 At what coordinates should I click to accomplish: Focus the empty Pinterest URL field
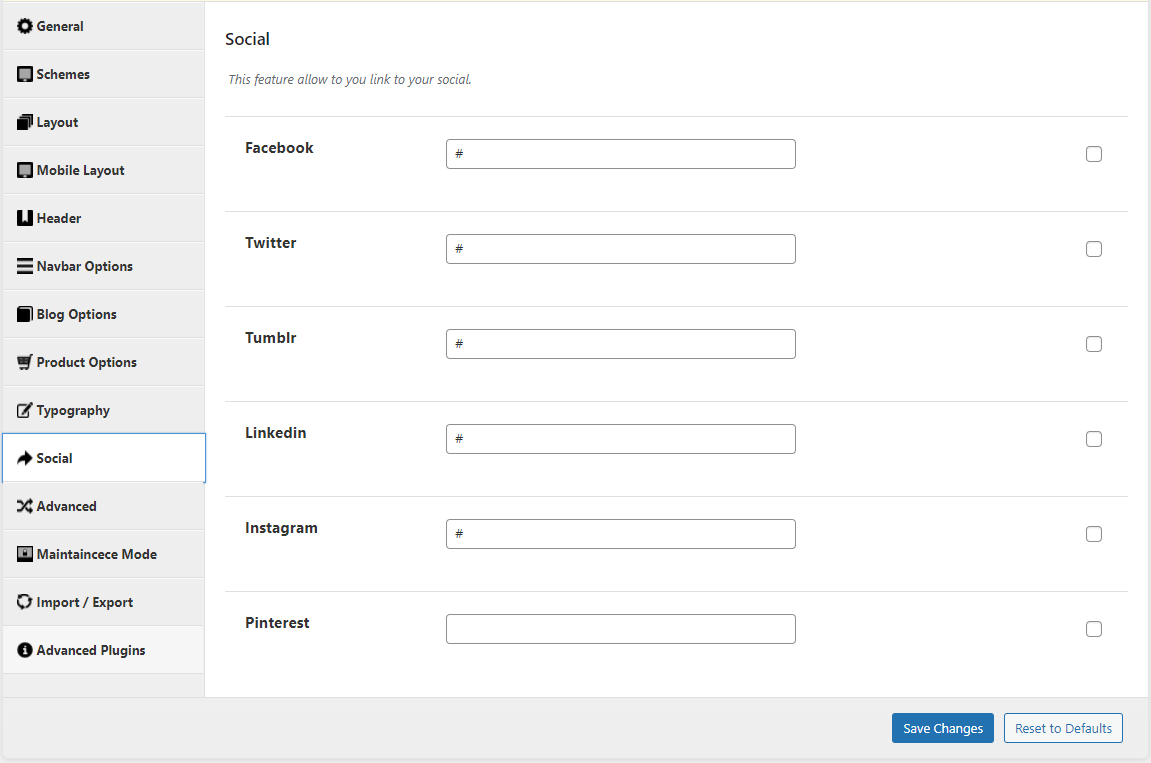pyautogui.click(x=620, y=629)
